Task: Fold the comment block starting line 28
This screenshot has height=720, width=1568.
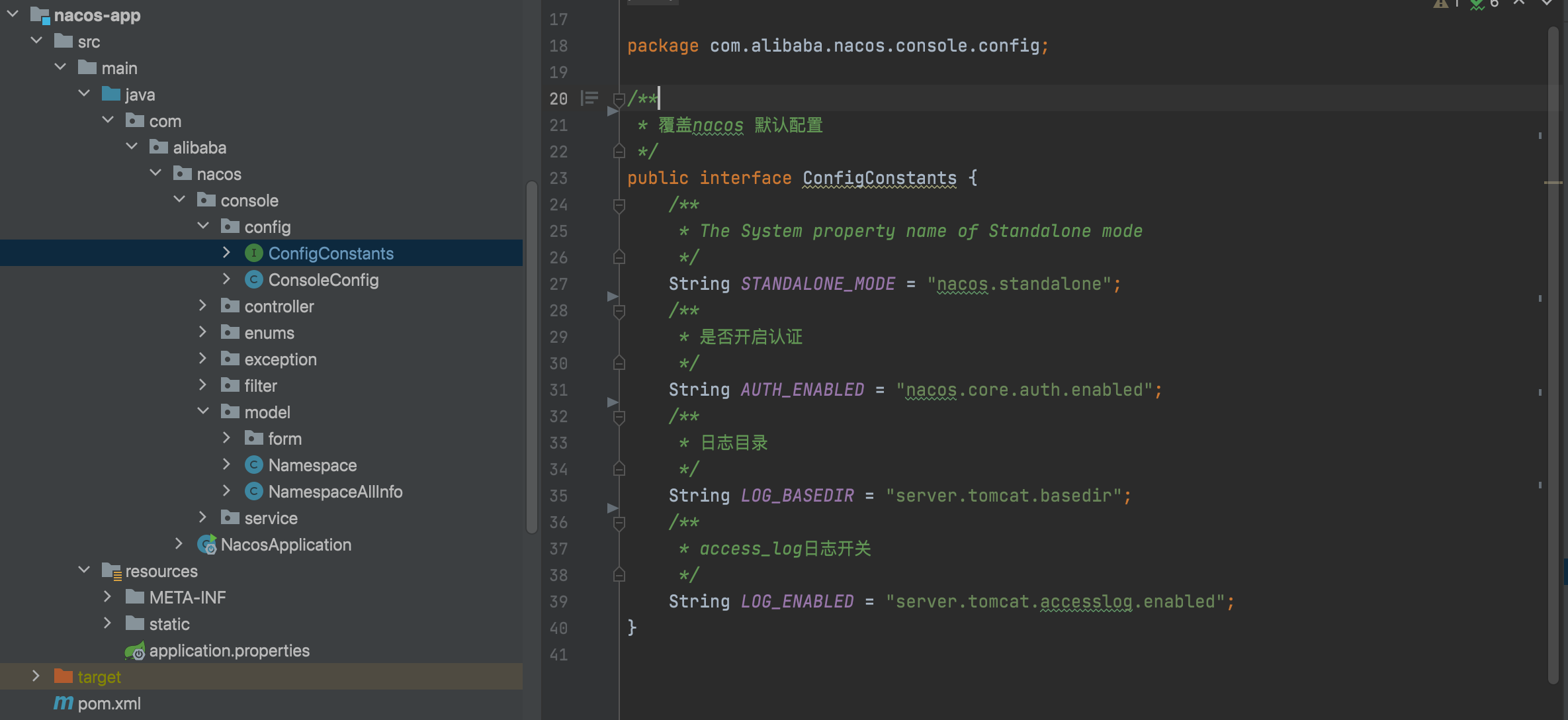Action: pos(619,312)
